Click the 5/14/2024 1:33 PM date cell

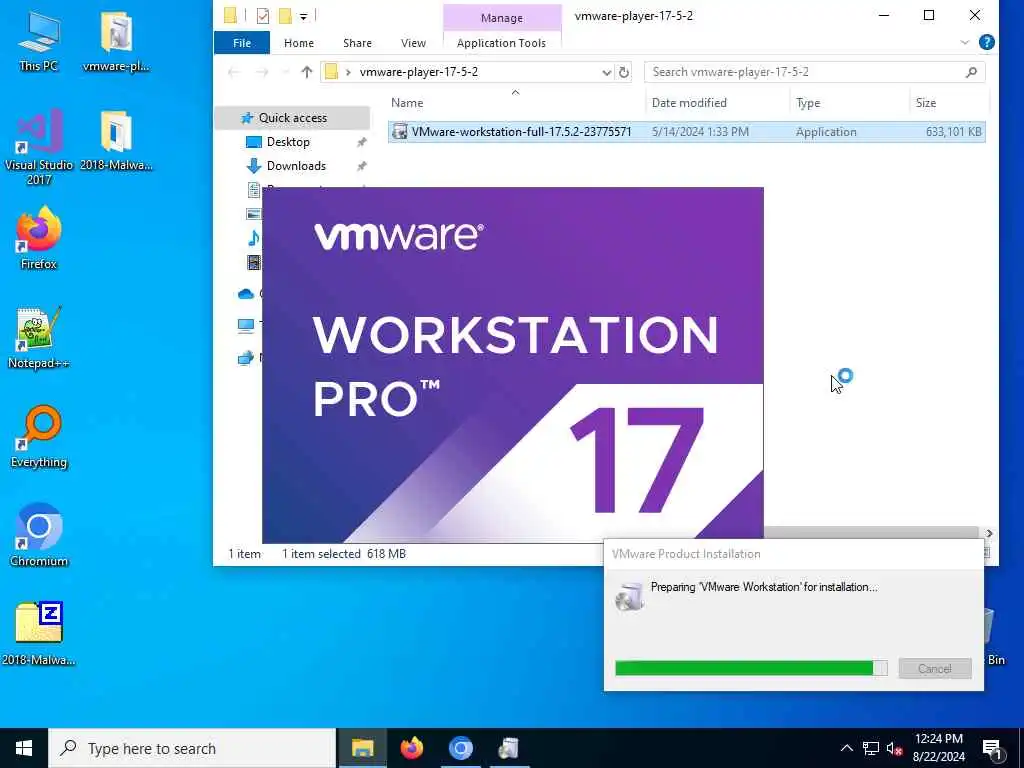(x=700, y=132)
